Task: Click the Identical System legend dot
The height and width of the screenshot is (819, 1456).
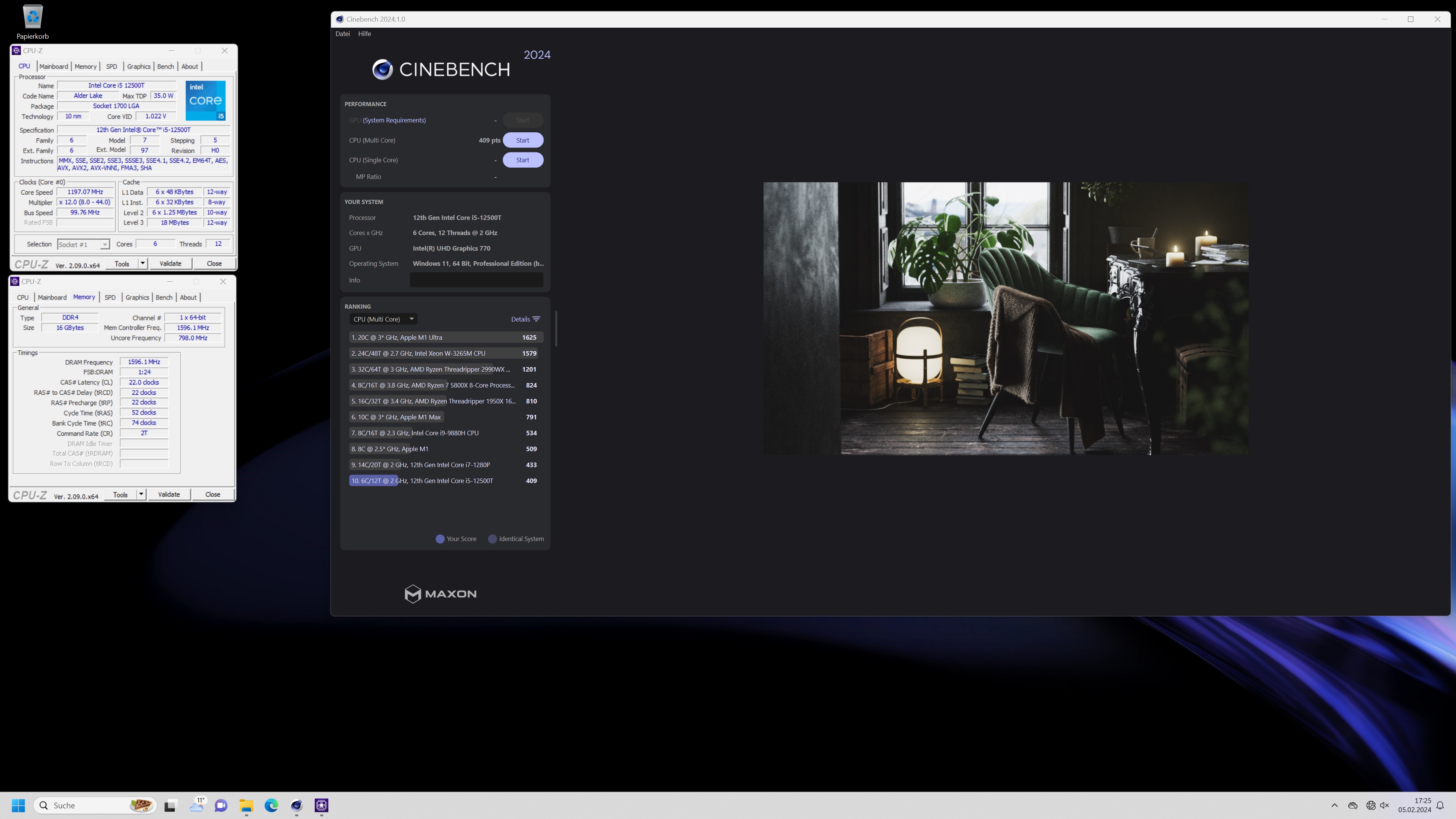Action: pyautogui.click(x=492, y=539)
